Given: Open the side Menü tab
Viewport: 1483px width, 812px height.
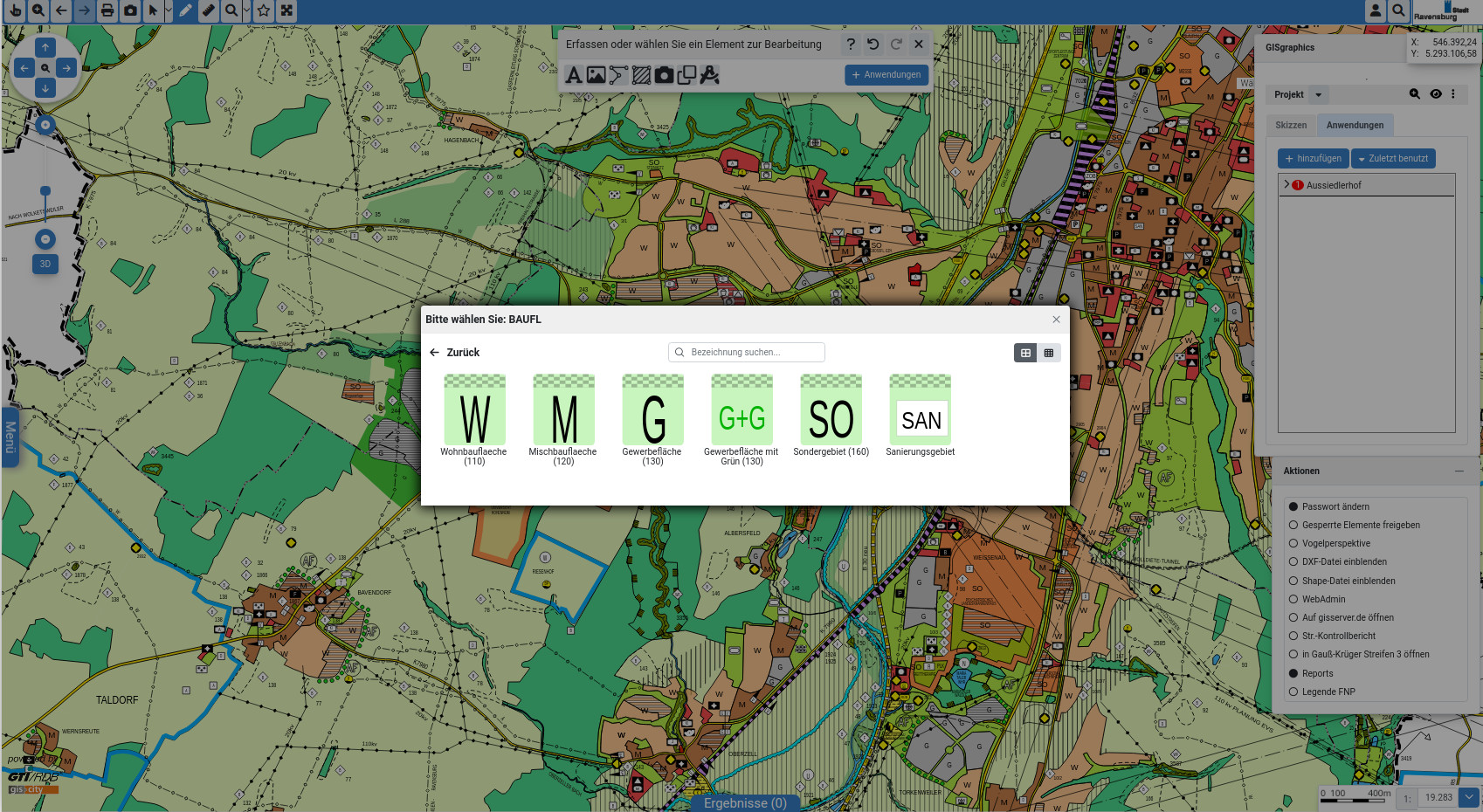Looking at the screenshot, I should [x=10, y=437].
